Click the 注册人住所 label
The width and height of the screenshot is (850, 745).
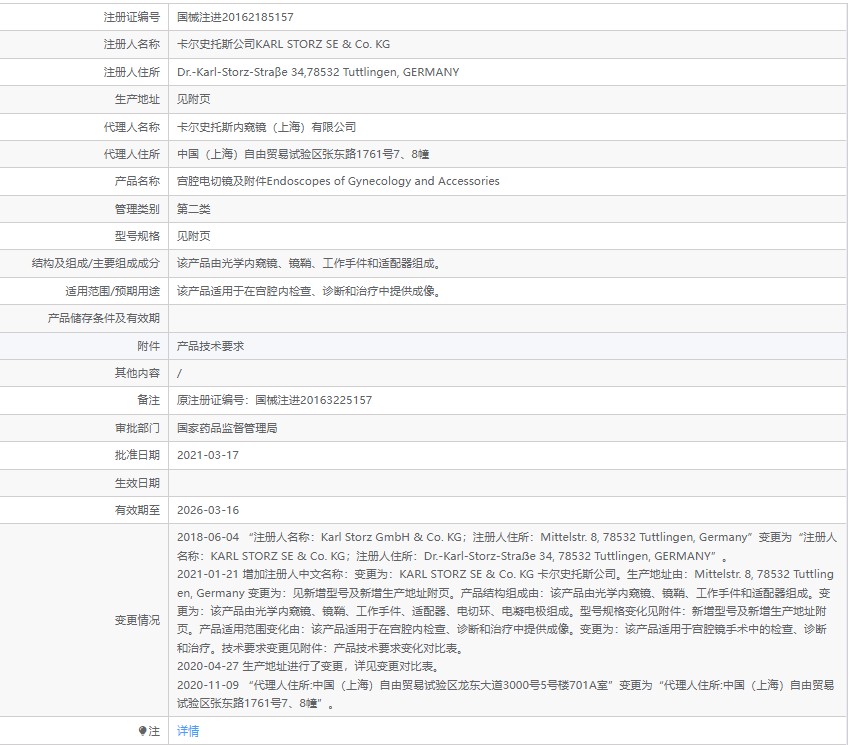[x=132, y=72]
